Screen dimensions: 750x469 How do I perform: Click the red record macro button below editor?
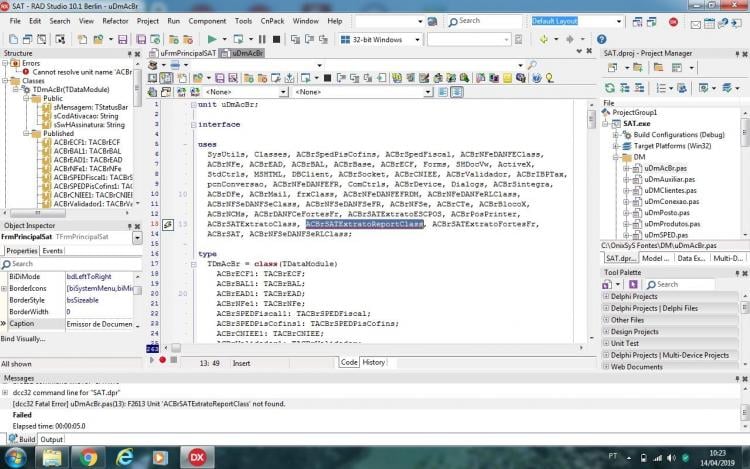pos(163,360)
